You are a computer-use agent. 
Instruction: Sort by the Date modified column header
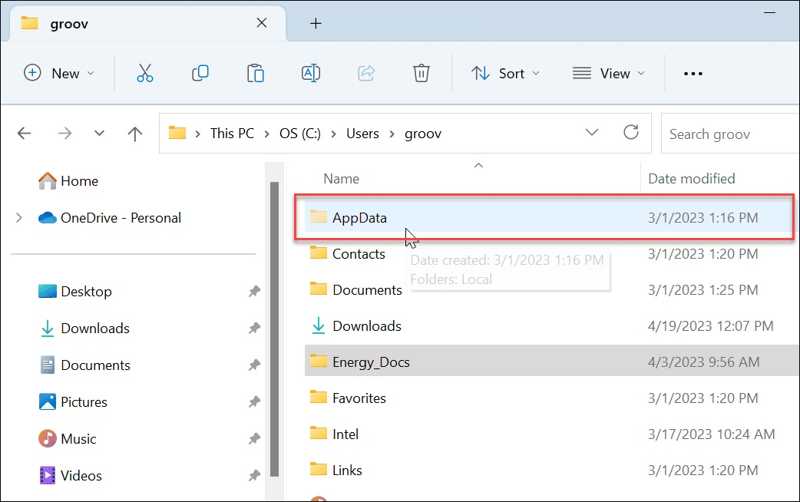691,179
